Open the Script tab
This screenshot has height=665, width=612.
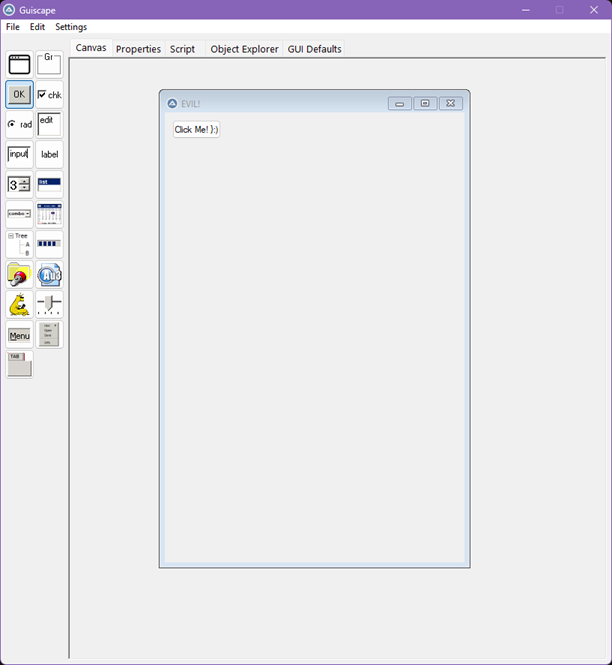[x=182, y=49]
